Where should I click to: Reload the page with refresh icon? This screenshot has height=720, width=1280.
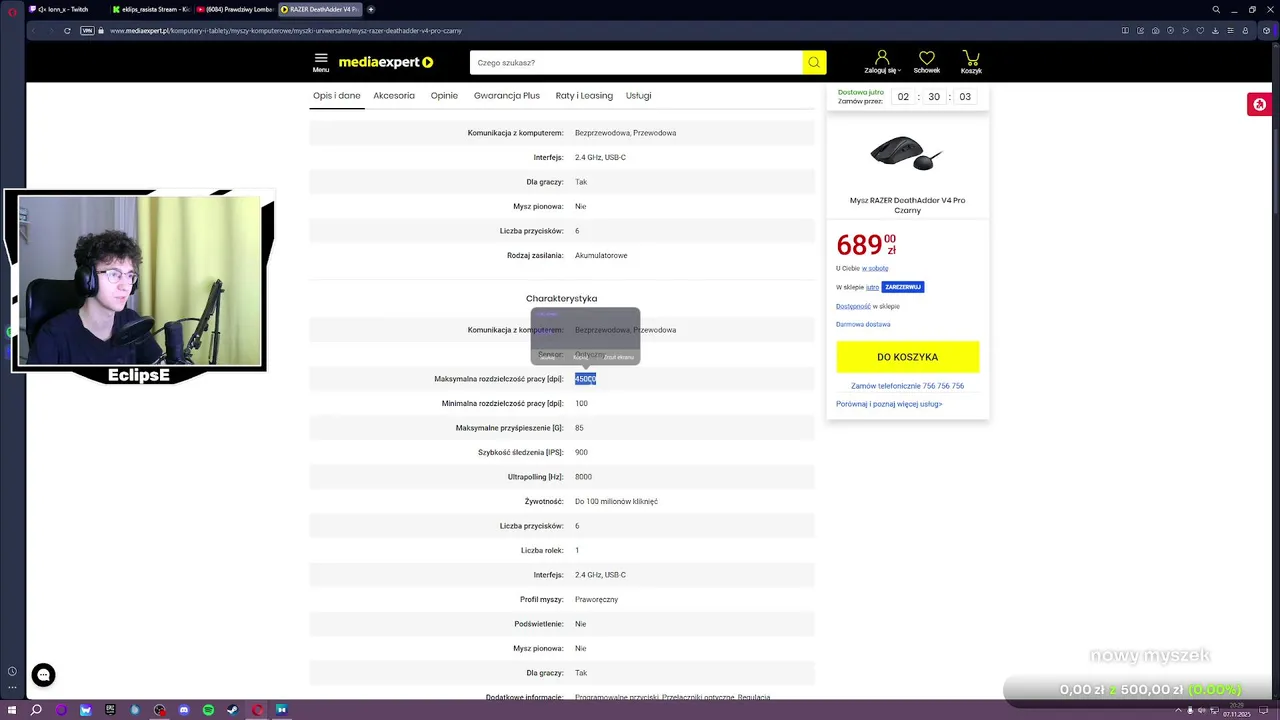[67, 30]
